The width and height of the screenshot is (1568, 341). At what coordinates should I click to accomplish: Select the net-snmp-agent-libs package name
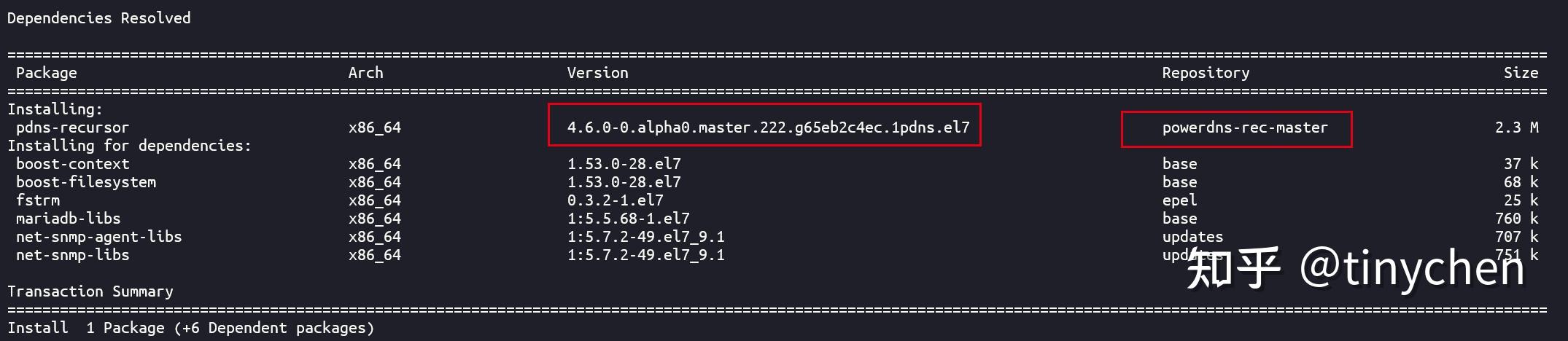point(98,237)
